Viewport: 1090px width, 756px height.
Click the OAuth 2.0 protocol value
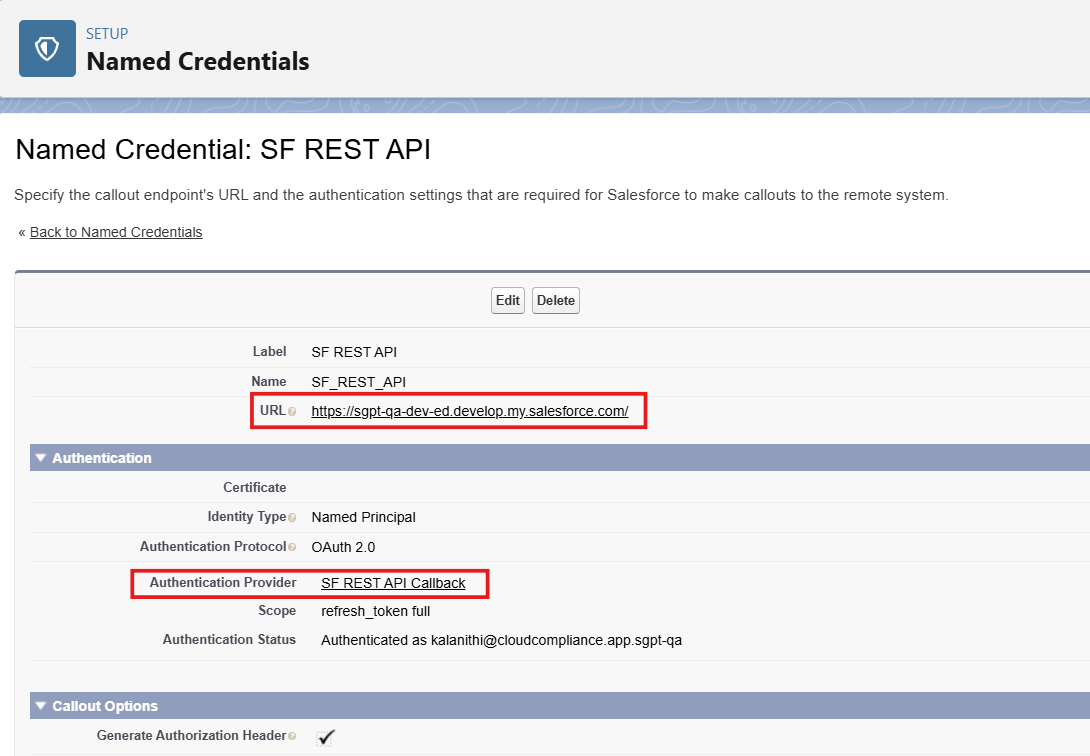click(343, 547)
